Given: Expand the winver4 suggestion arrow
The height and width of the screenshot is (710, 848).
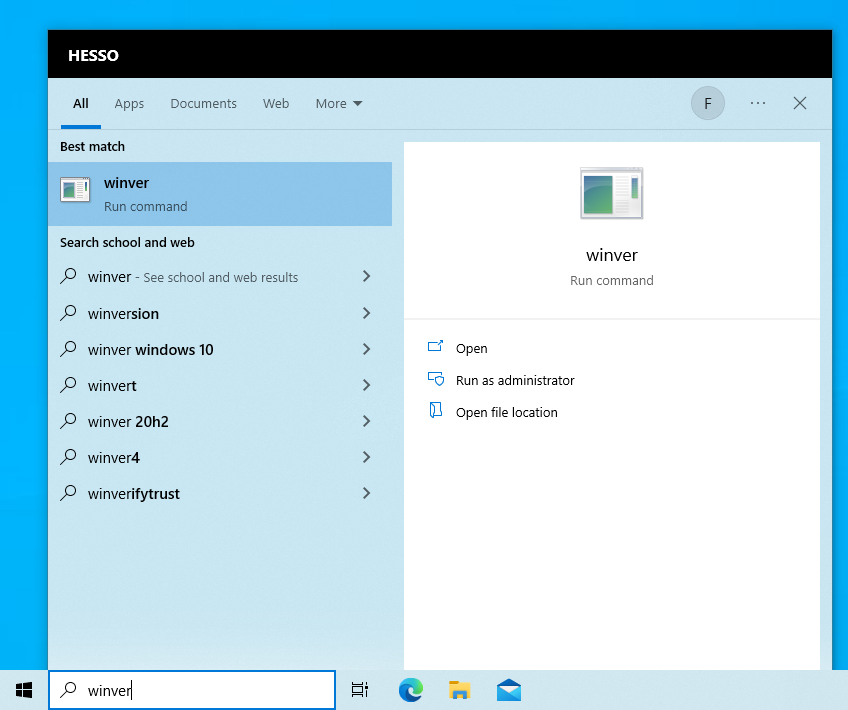Looking at the screenshot, I should (367, 457).
